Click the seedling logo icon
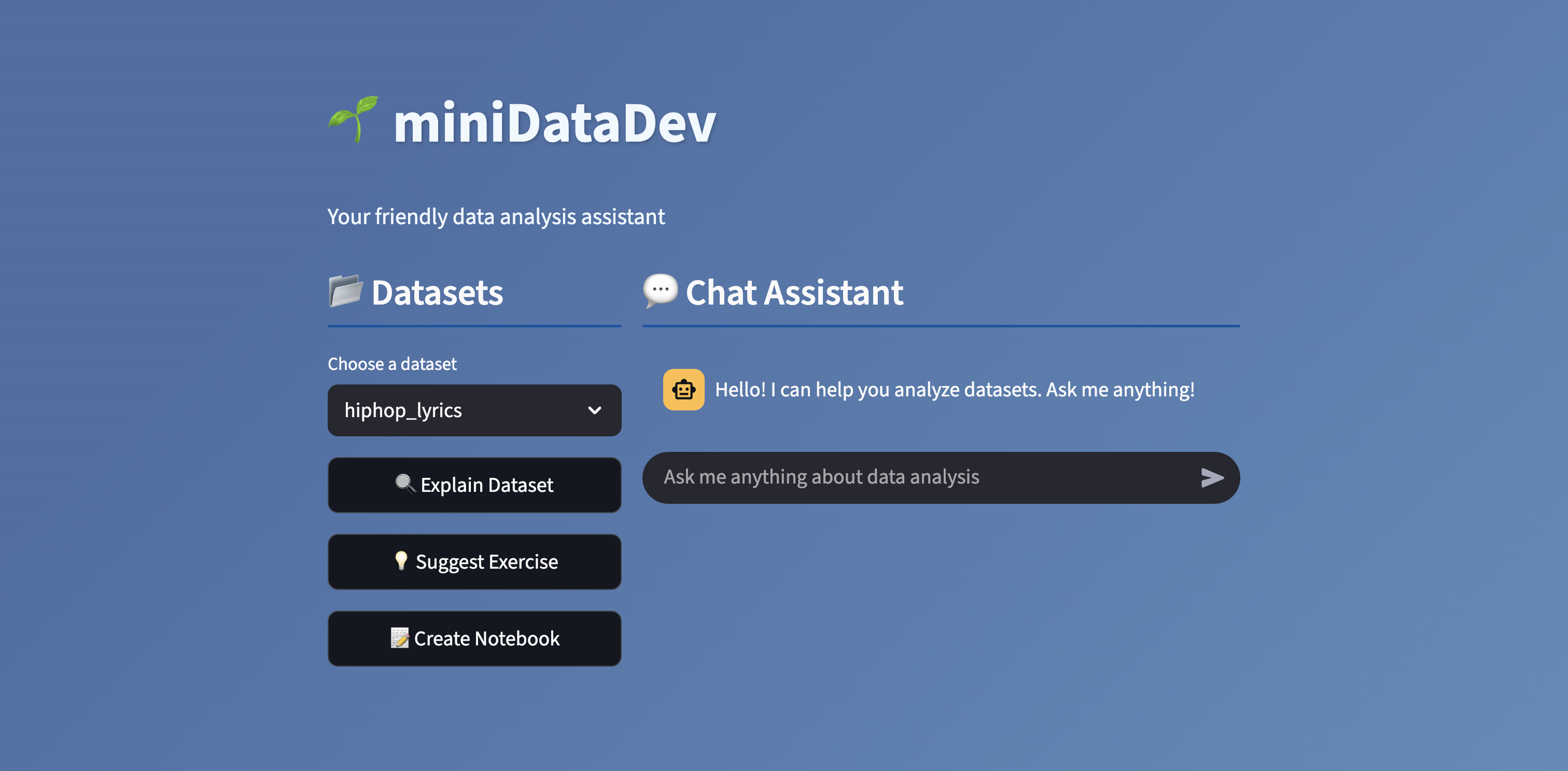 tap(353, 119)
